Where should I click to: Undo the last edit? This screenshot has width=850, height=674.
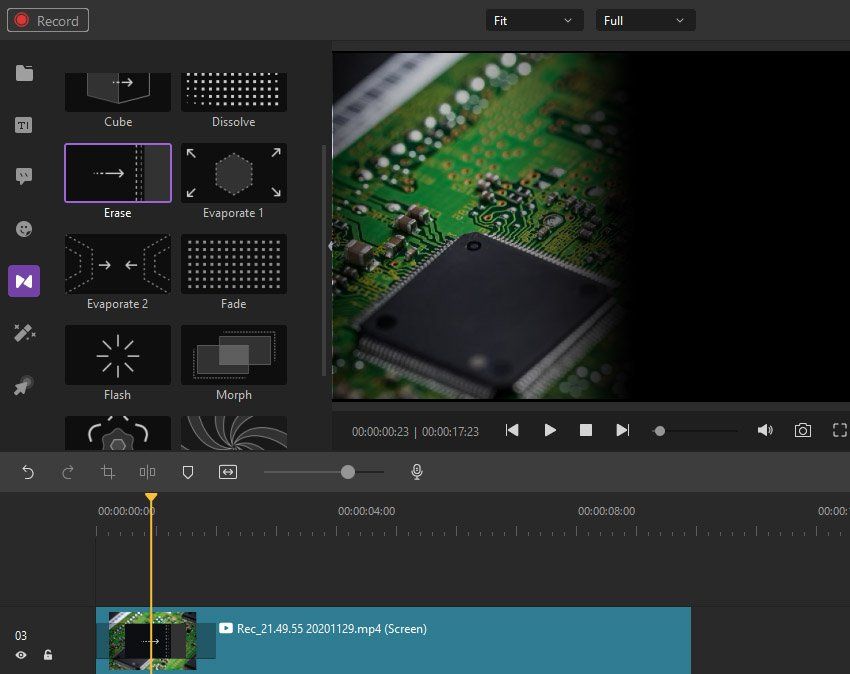(x=28, y=472)
